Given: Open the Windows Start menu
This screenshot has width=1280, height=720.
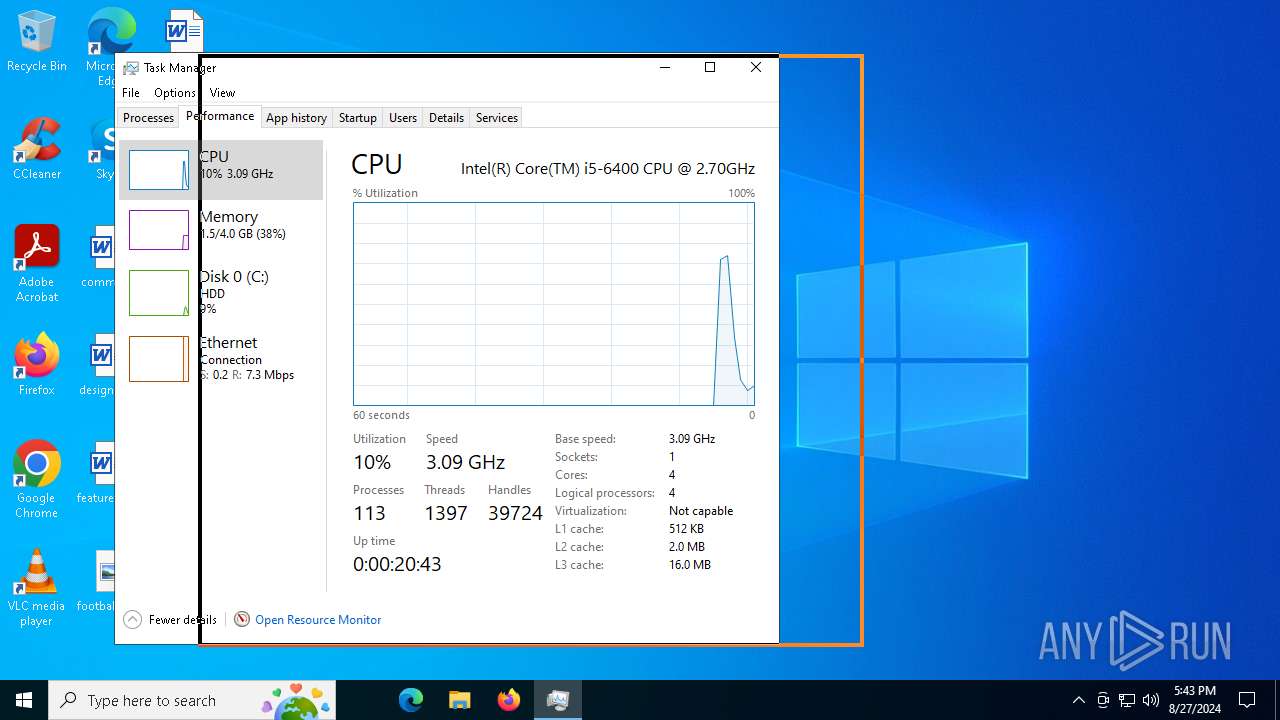Looking at the screenshot, I should click(x=24, y=700).
